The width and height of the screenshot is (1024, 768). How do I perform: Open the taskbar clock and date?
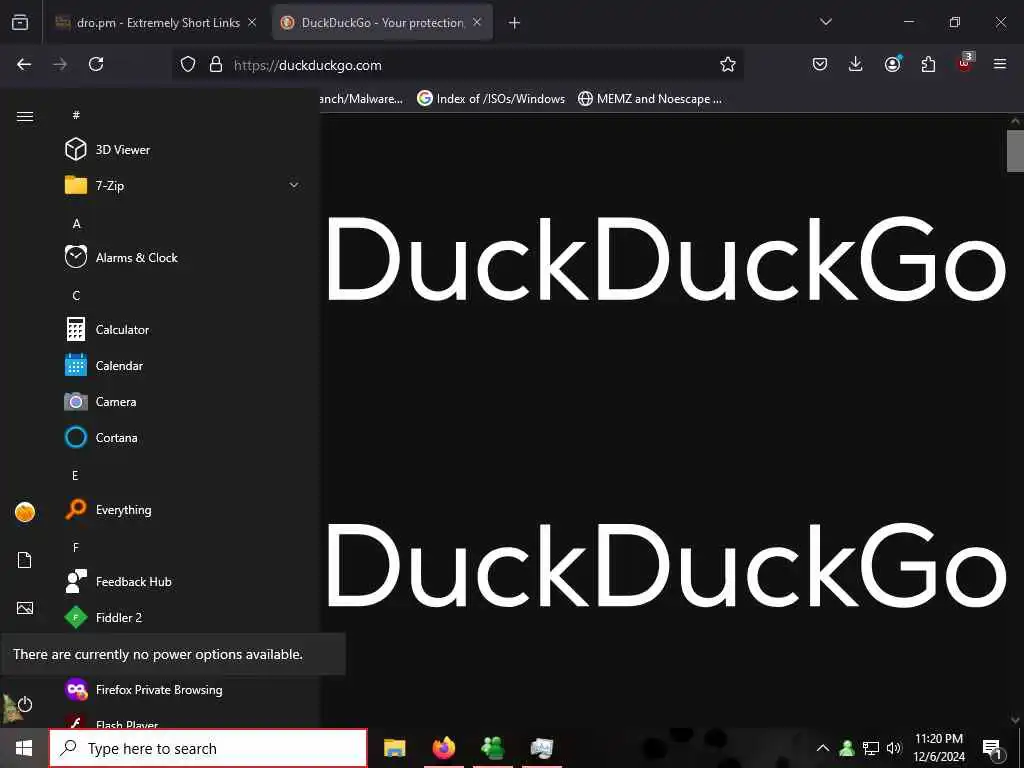pos(938,748)
